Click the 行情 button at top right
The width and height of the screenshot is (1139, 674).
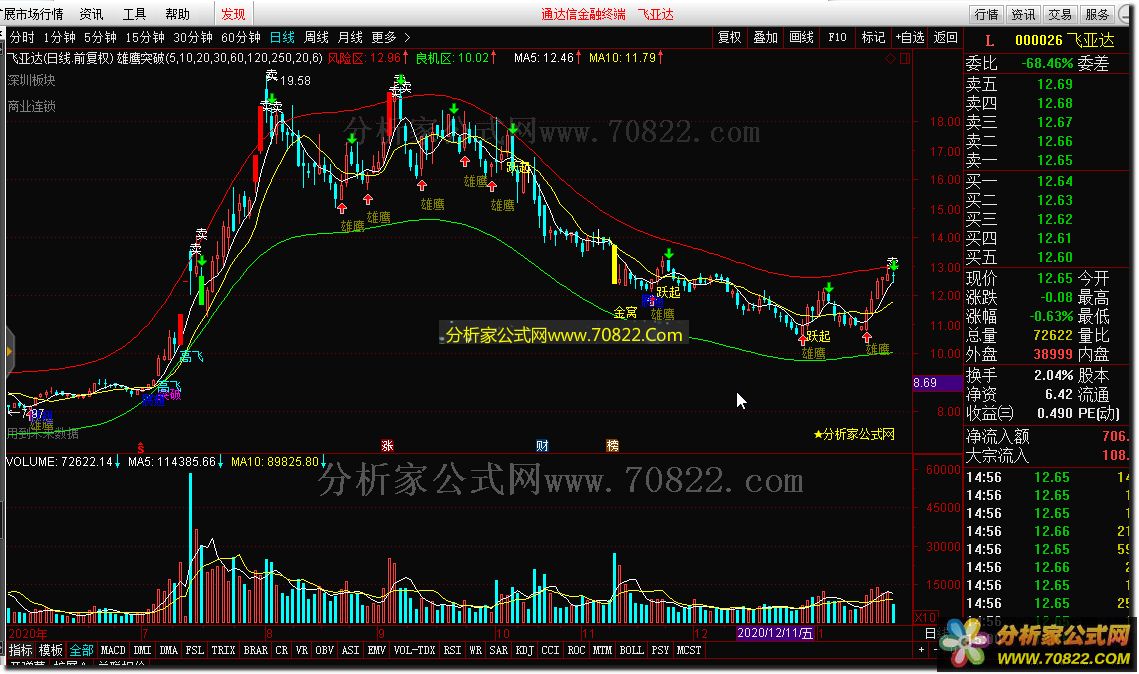point(986,14)
